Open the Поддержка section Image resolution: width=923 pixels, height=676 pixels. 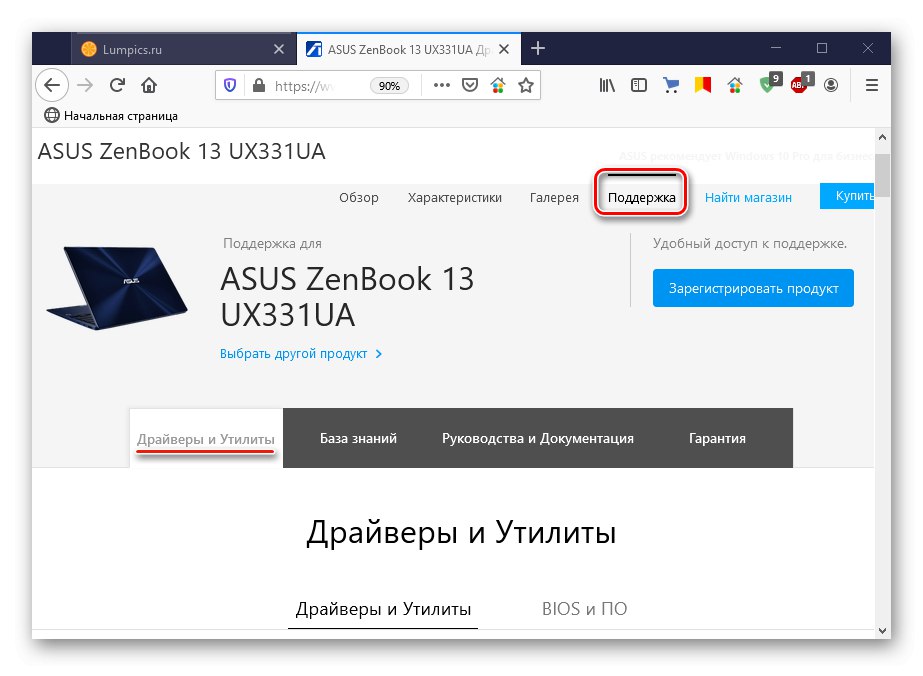click(x=641, y=198)
